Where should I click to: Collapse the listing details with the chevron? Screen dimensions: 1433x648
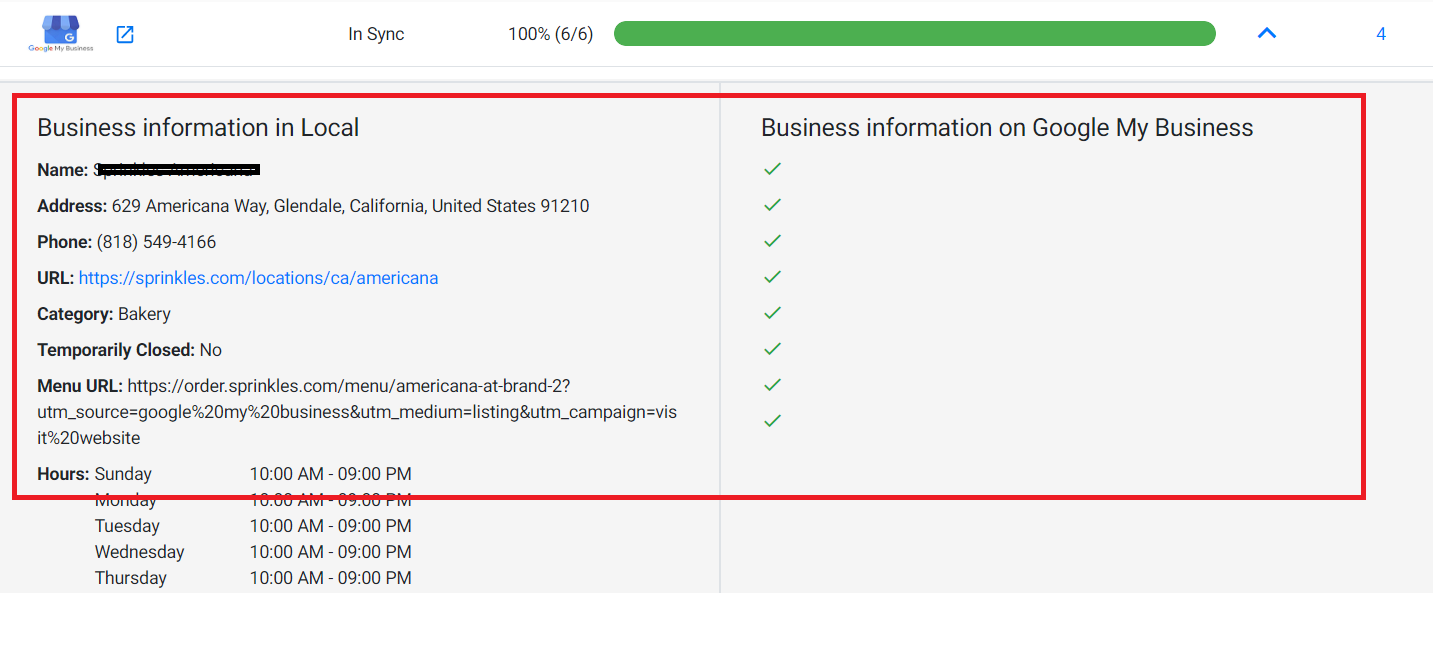(1266, 33)
